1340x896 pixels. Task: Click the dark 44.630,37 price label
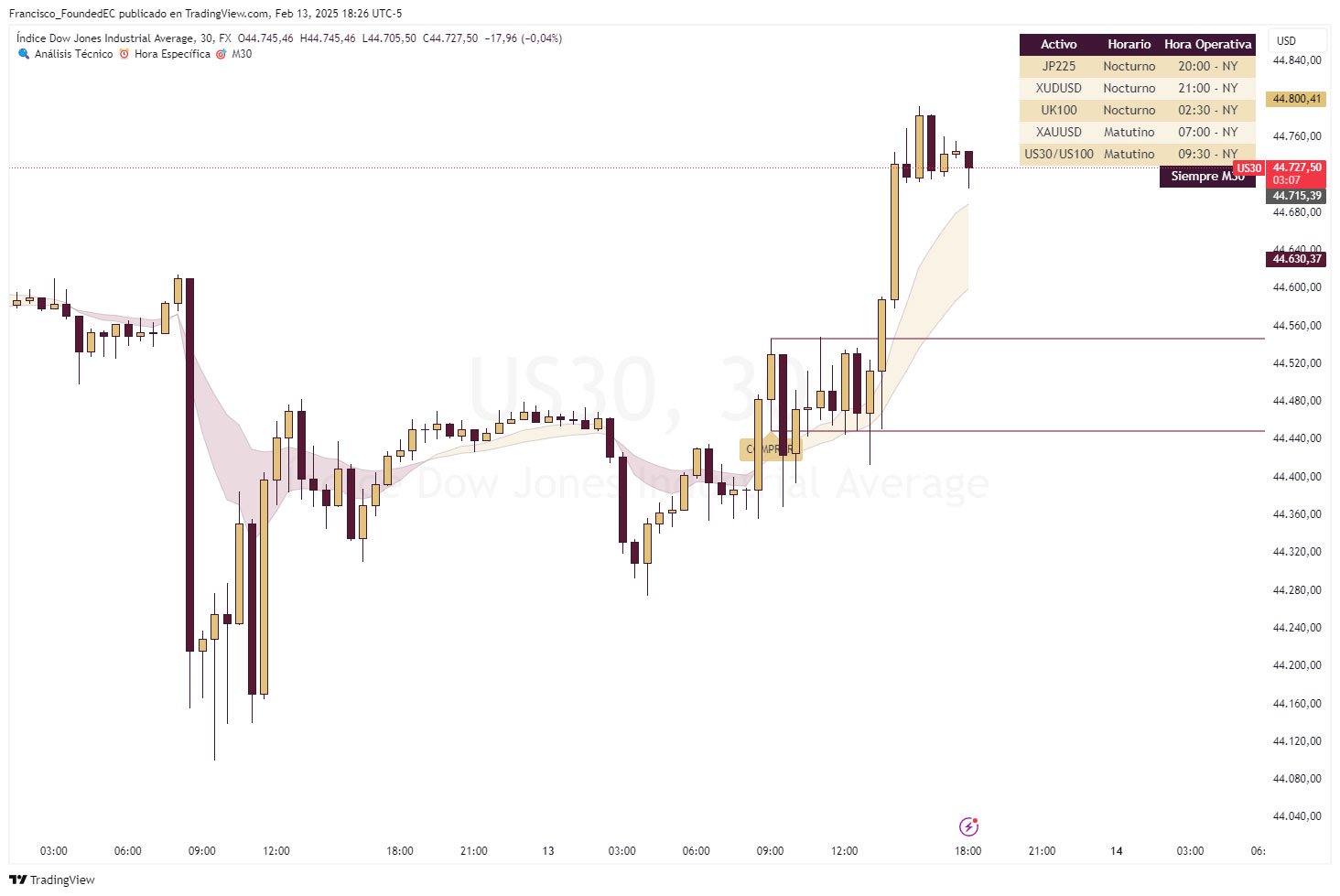tap(1296, 259)
